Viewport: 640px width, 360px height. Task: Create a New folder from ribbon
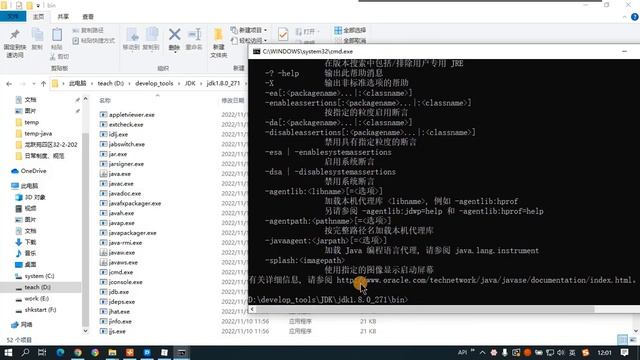[218, 43]
